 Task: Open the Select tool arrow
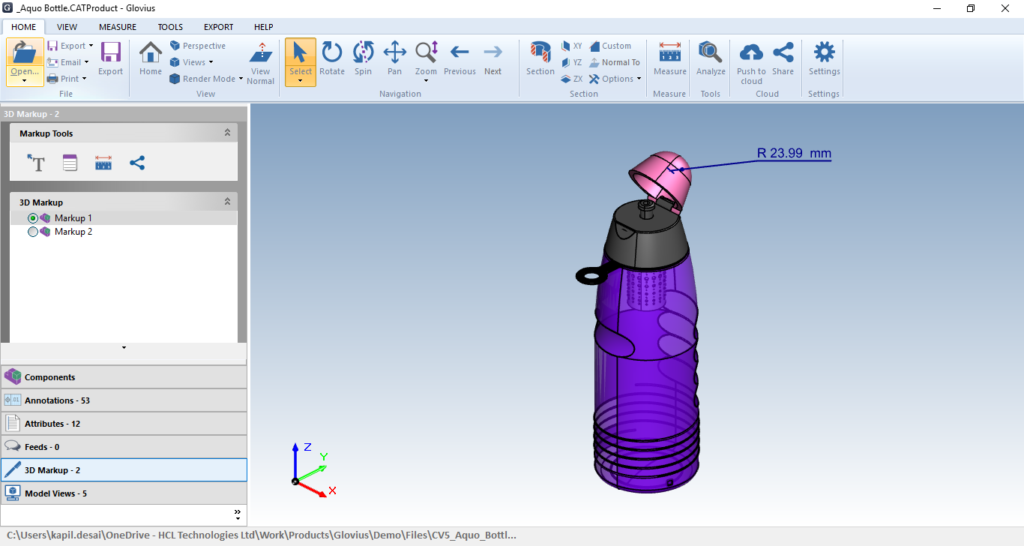(x=300, y=81)
